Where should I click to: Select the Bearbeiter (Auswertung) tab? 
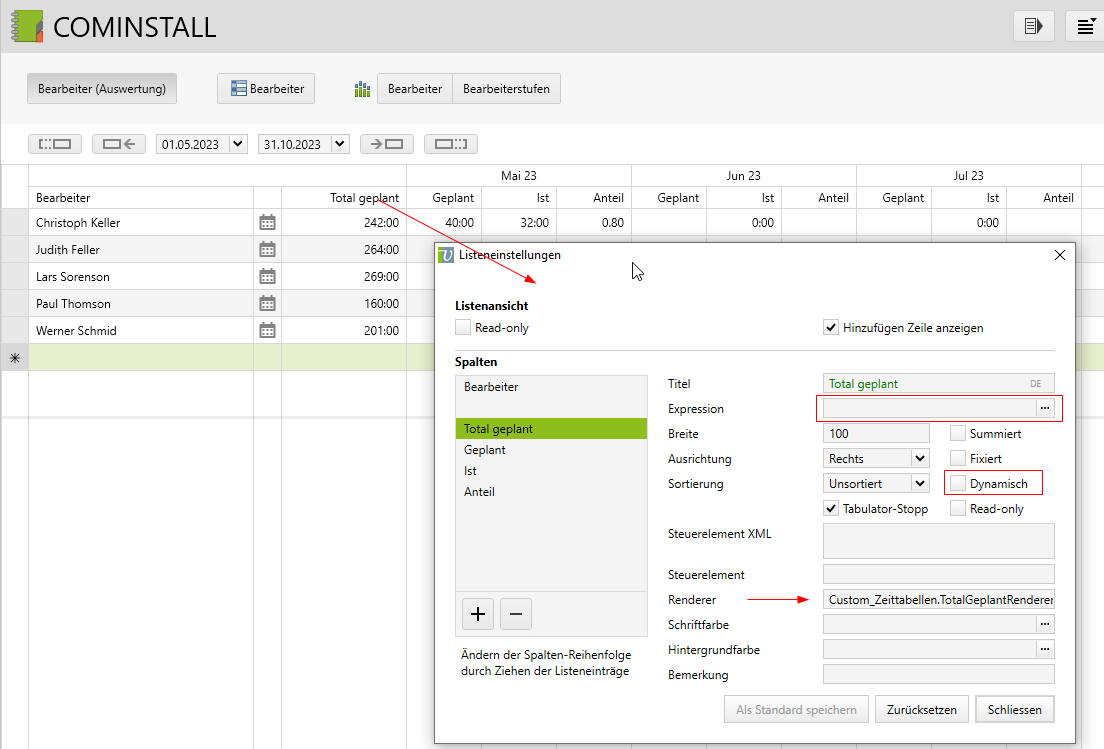(102, 89)
